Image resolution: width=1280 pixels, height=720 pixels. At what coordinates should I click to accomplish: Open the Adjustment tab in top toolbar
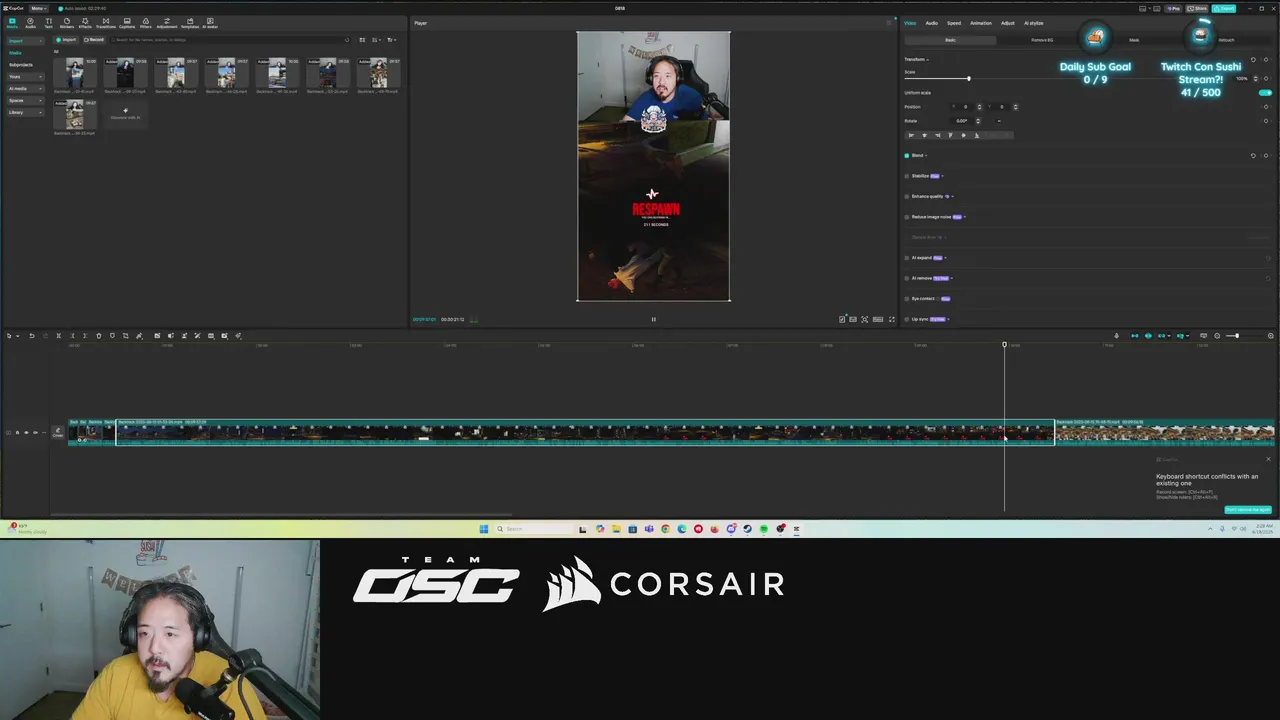click(167, 23)
